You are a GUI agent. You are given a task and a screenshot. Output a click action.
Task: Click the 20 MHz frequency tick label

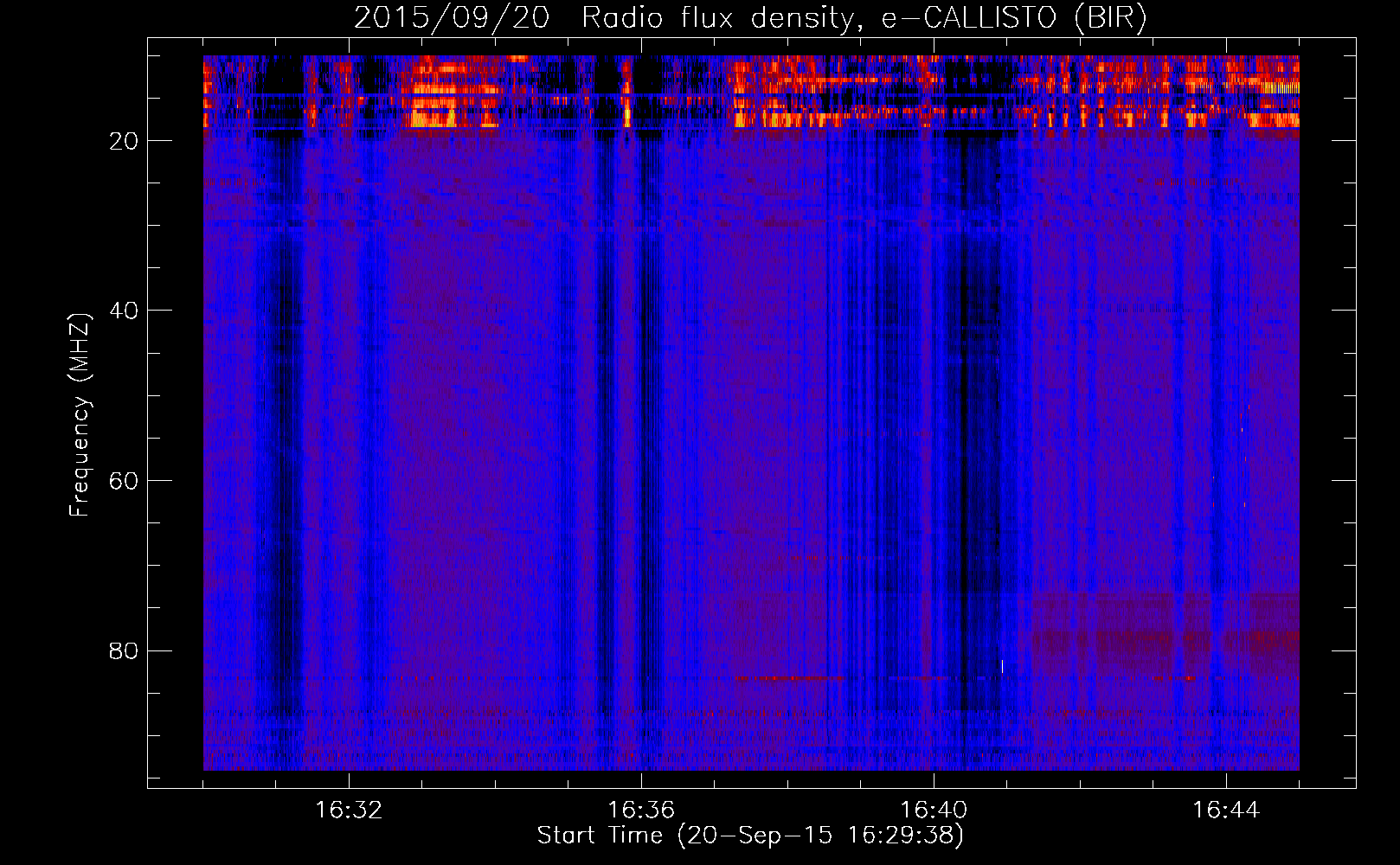pos(125,141)
